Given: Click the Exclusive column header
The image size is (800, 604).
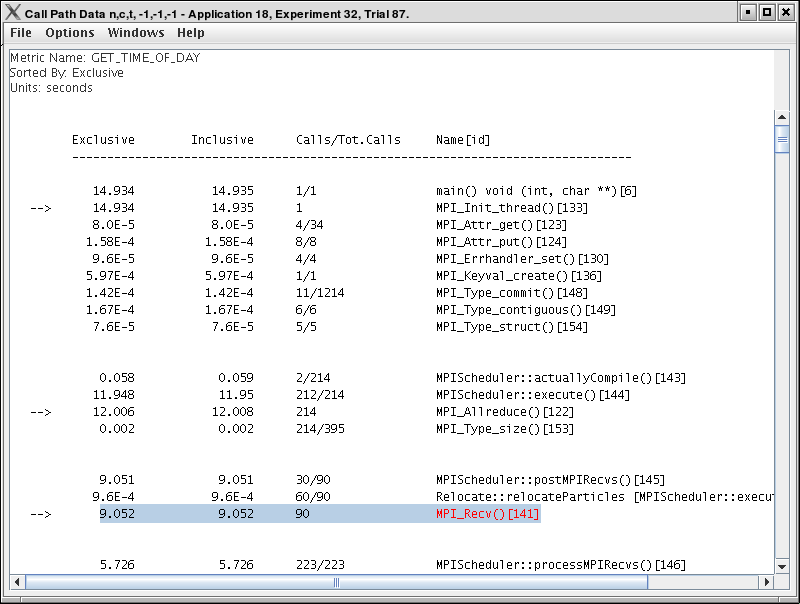Looking at the screenshot, I should pos(103,139).
